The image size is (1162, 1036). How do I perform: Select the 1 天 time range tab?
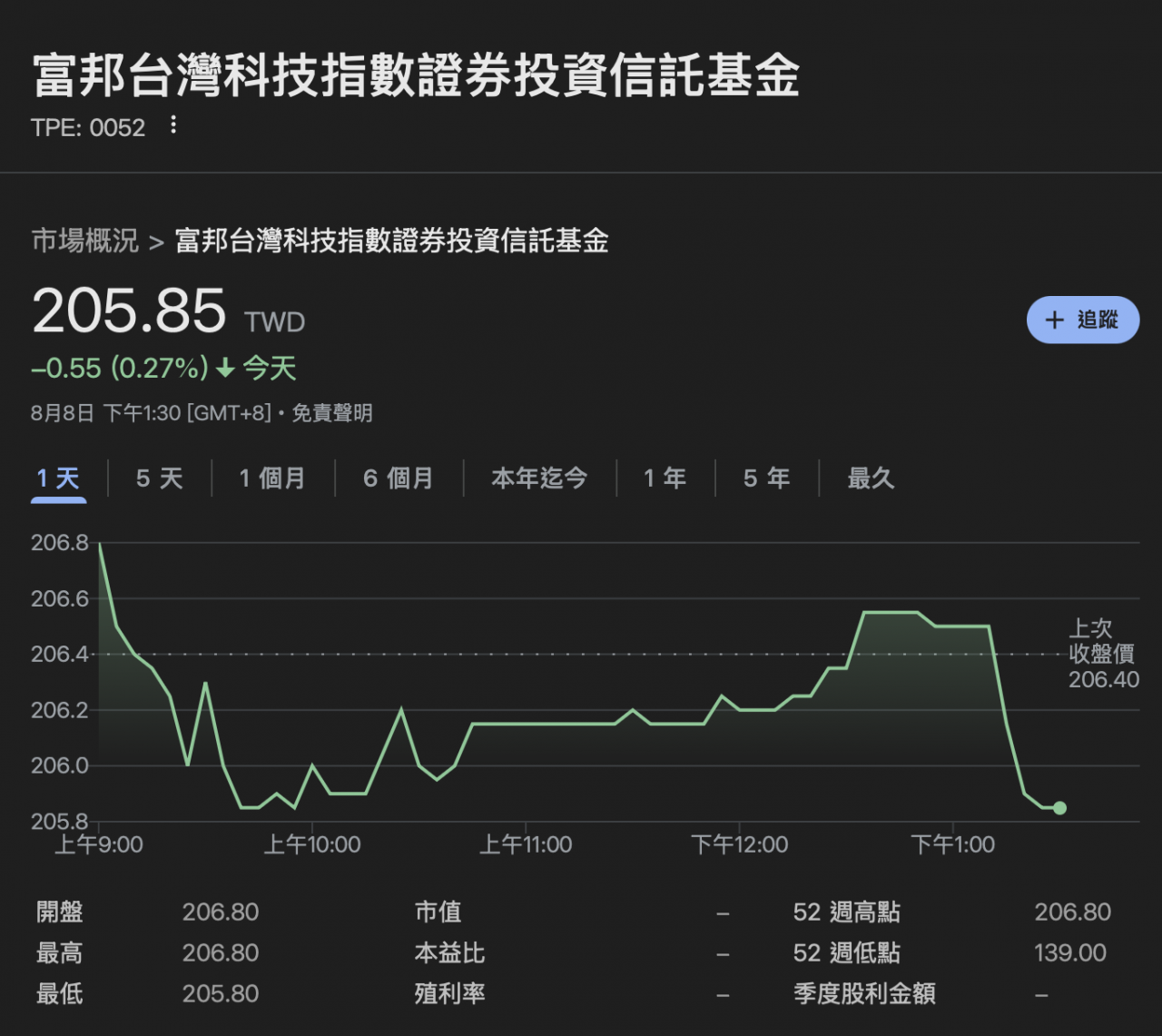coord(58,479)
